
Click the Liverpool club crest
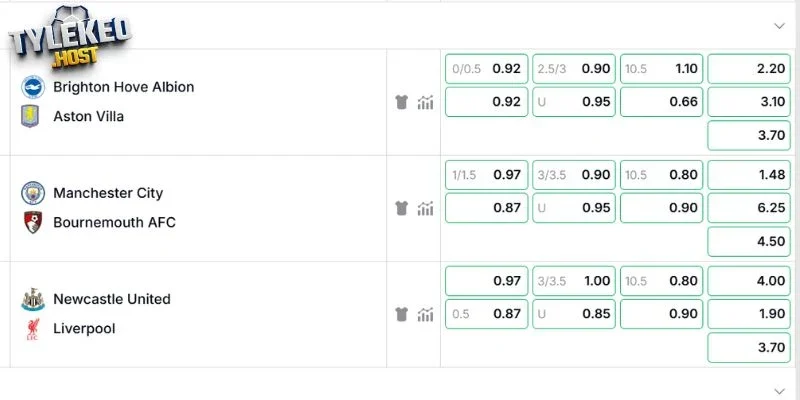33,329
